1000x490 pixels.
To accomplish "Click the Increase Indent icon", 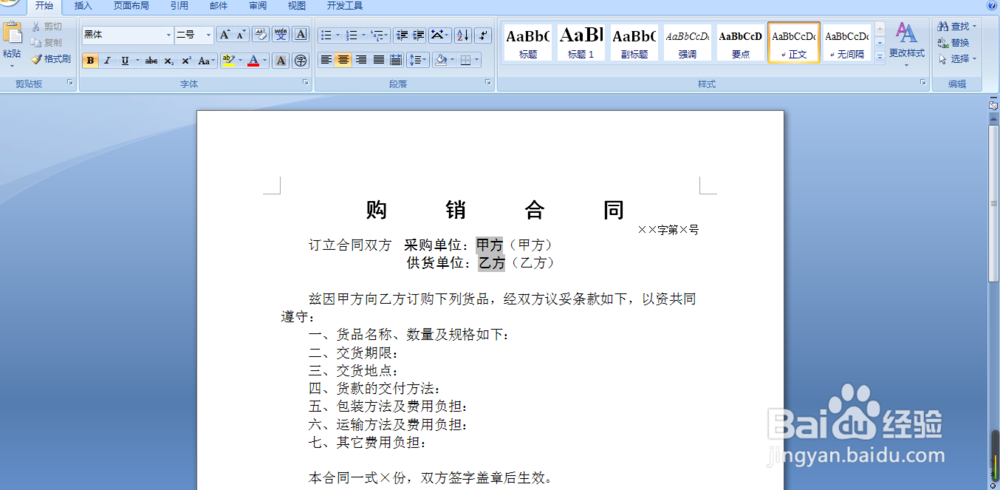I will [x=418, y=34].
